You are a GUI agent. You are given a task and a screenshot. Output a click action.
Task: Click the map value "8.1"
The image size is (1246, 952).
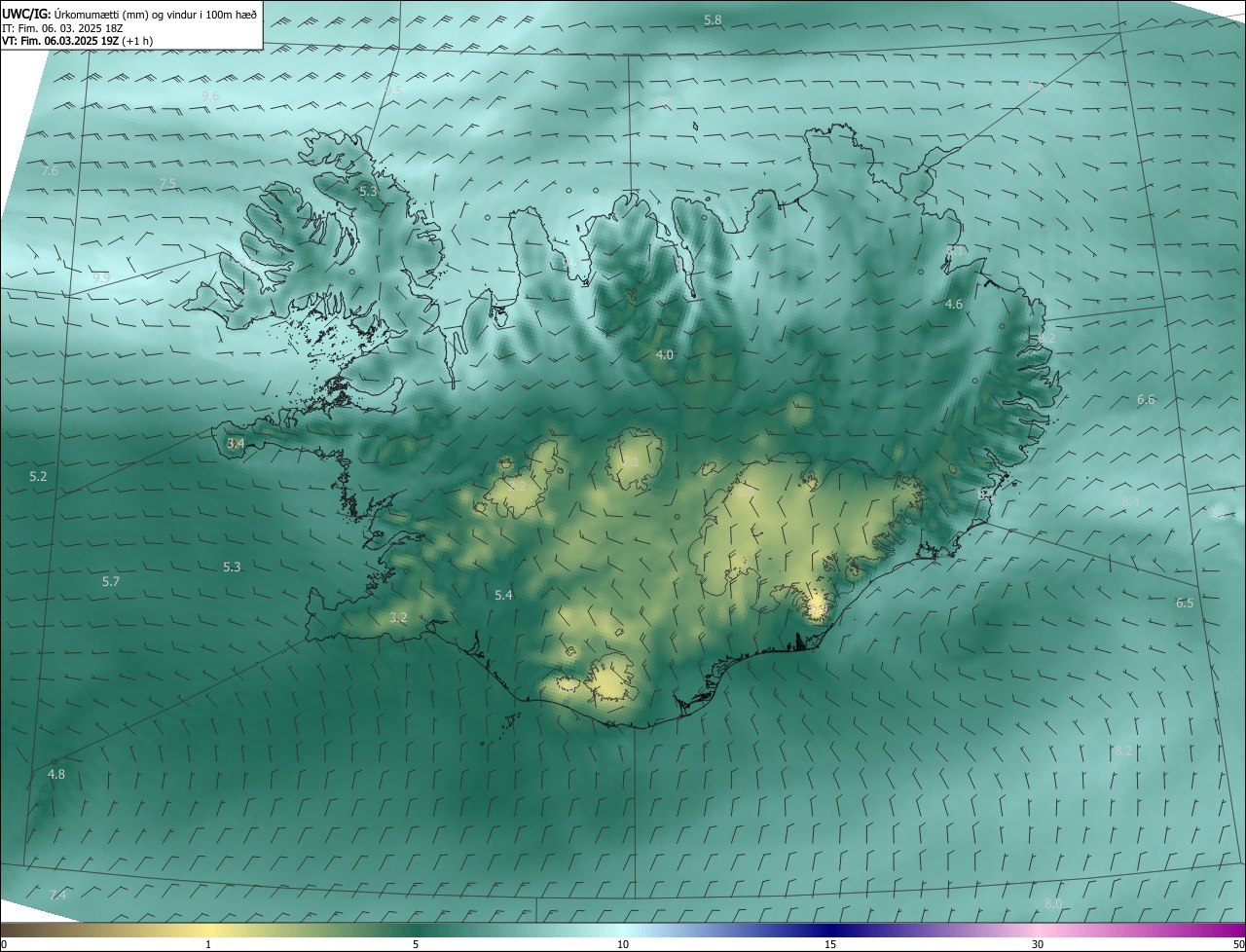[955, 251]
